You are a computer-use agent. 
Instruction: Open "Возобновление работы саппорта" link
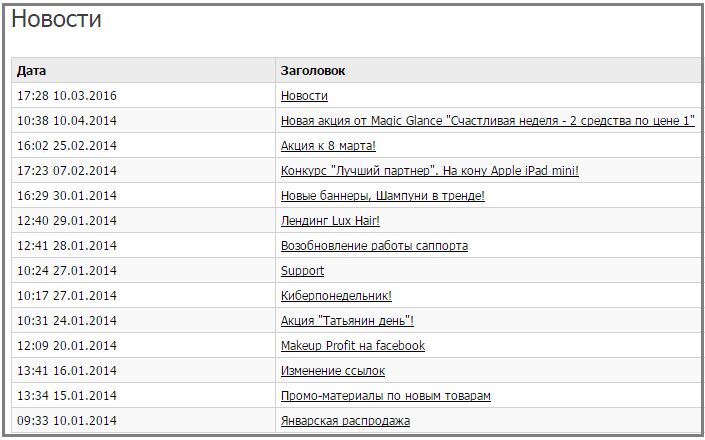(375, 246)
